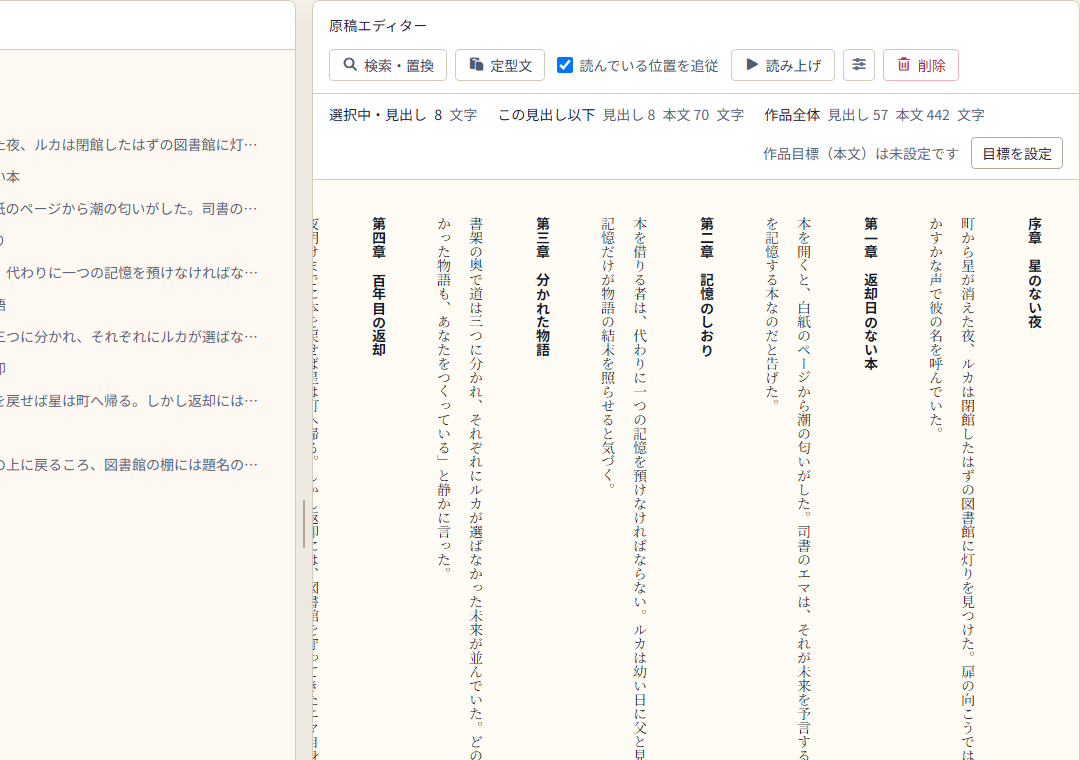Screen dimensions: 1080x760
Task: Select the 第三章 分かれた物語 heading
Action: [x=543, y=287]
